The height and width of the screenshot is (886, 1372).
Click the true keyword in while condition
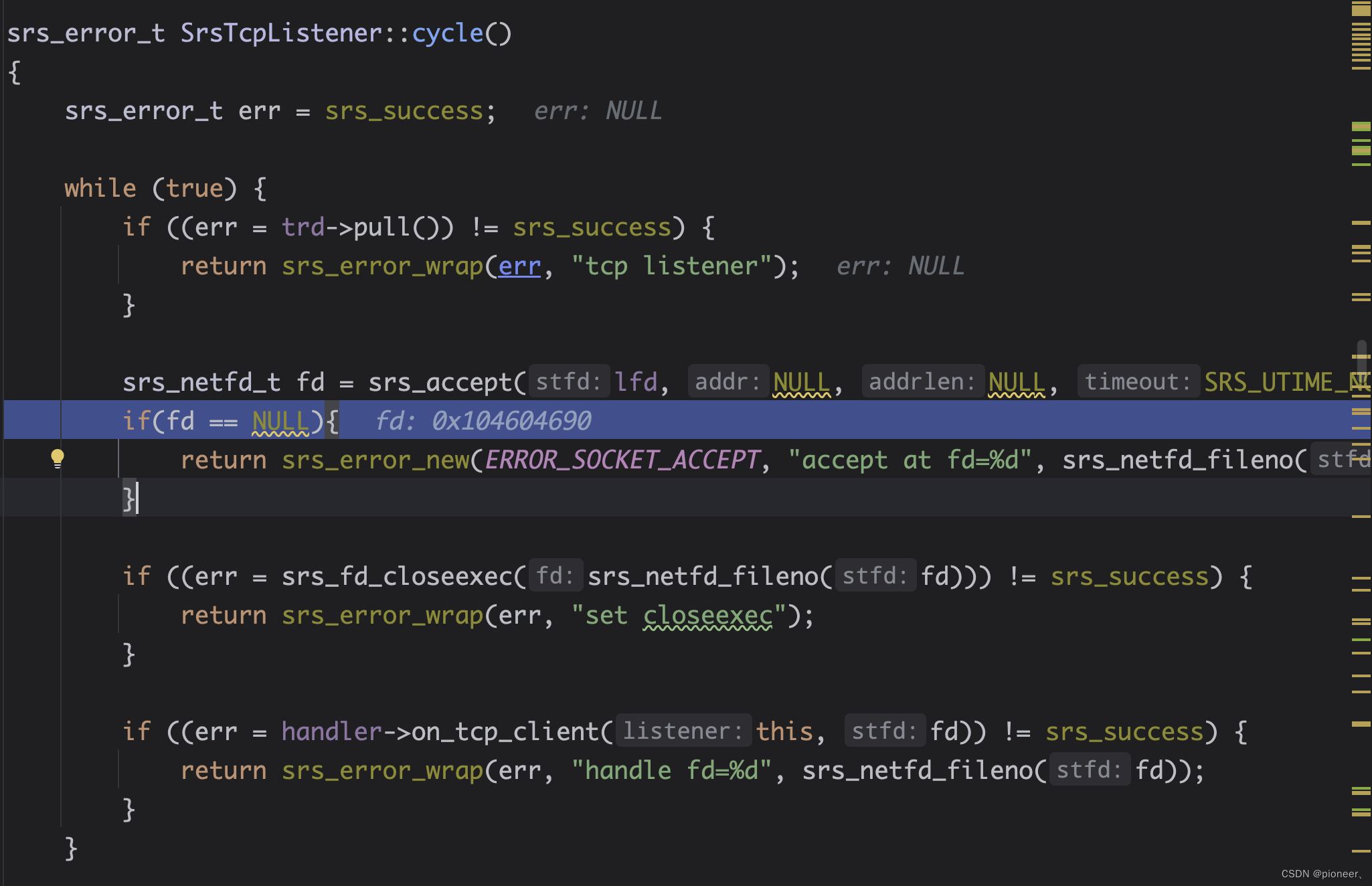pyautogui.click(x=195, y=189)
